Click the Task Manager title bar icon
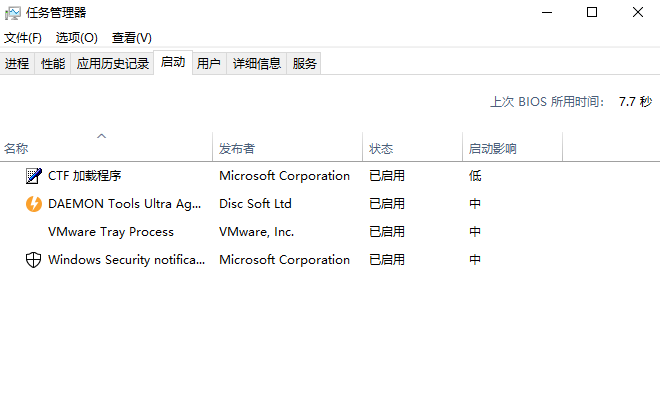Image resolution: width=660 pixels, height=405 pixels. (x=13, y=12)
